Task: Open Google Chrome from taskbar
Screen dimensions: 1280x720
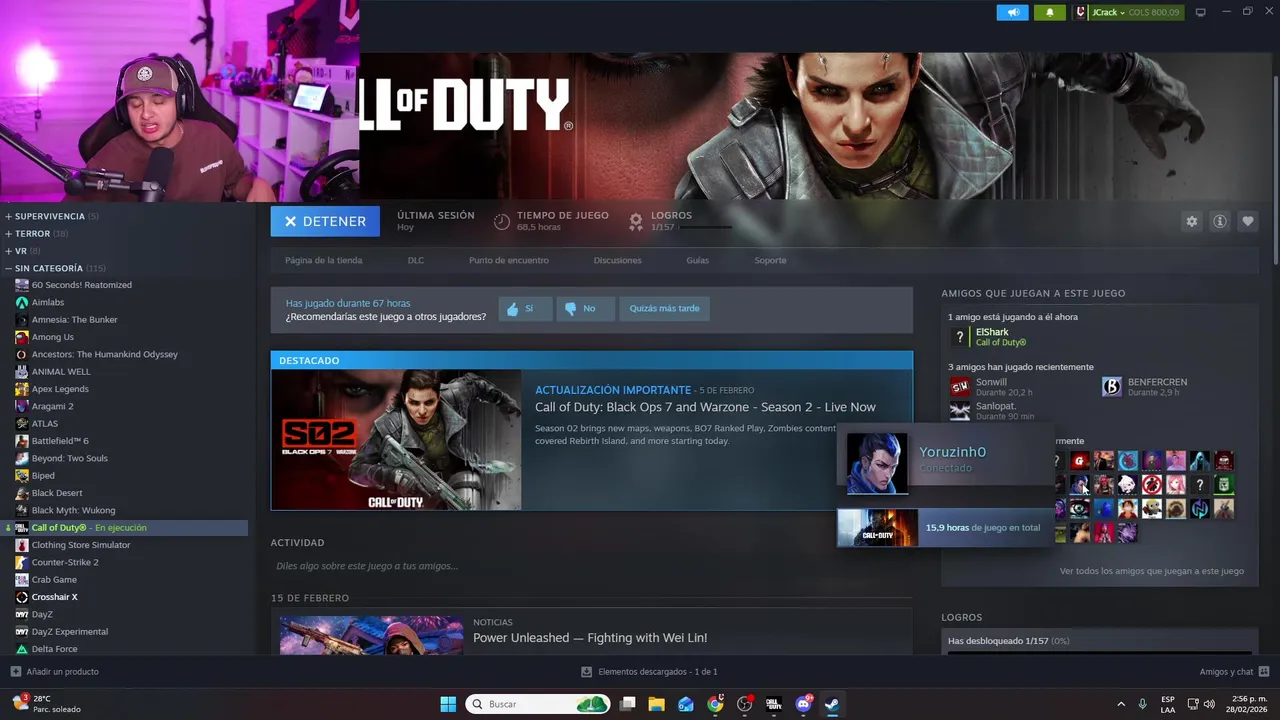Action: 715,704
